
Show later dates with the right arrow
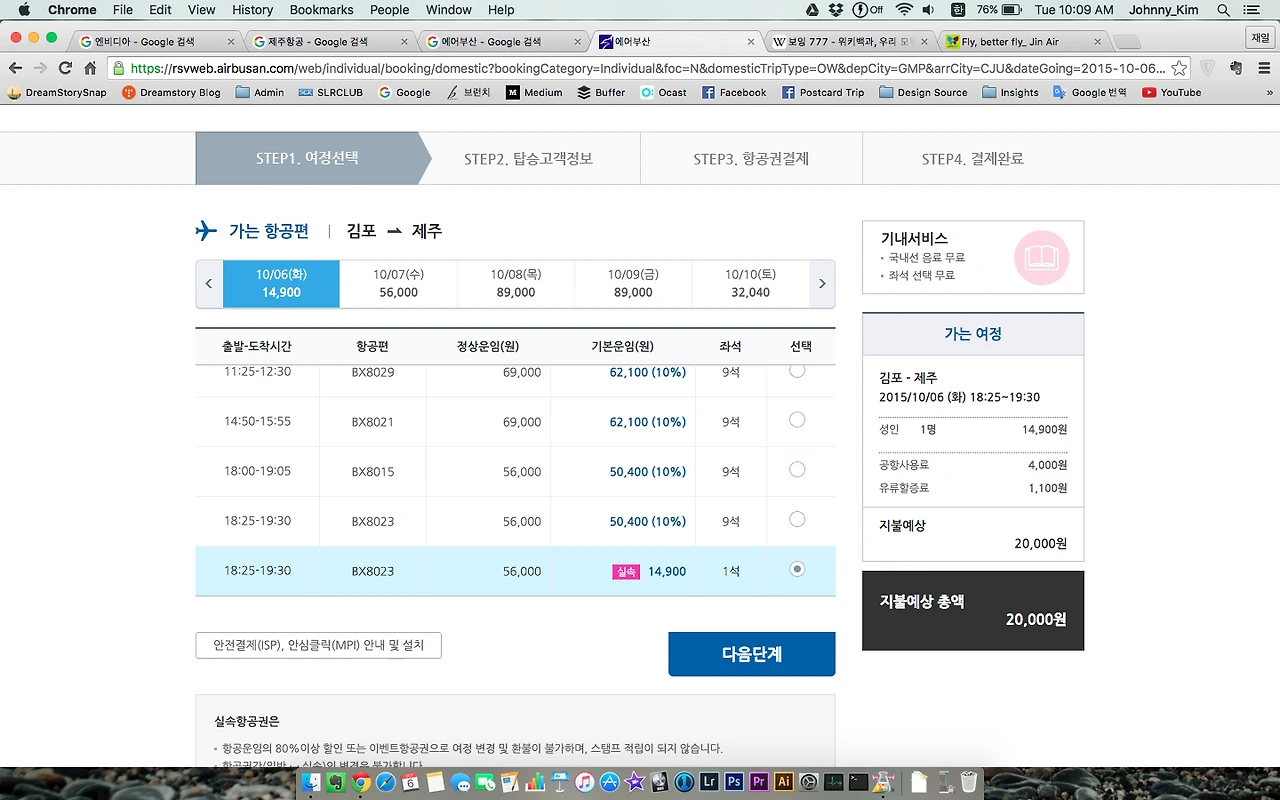[822, 284]
